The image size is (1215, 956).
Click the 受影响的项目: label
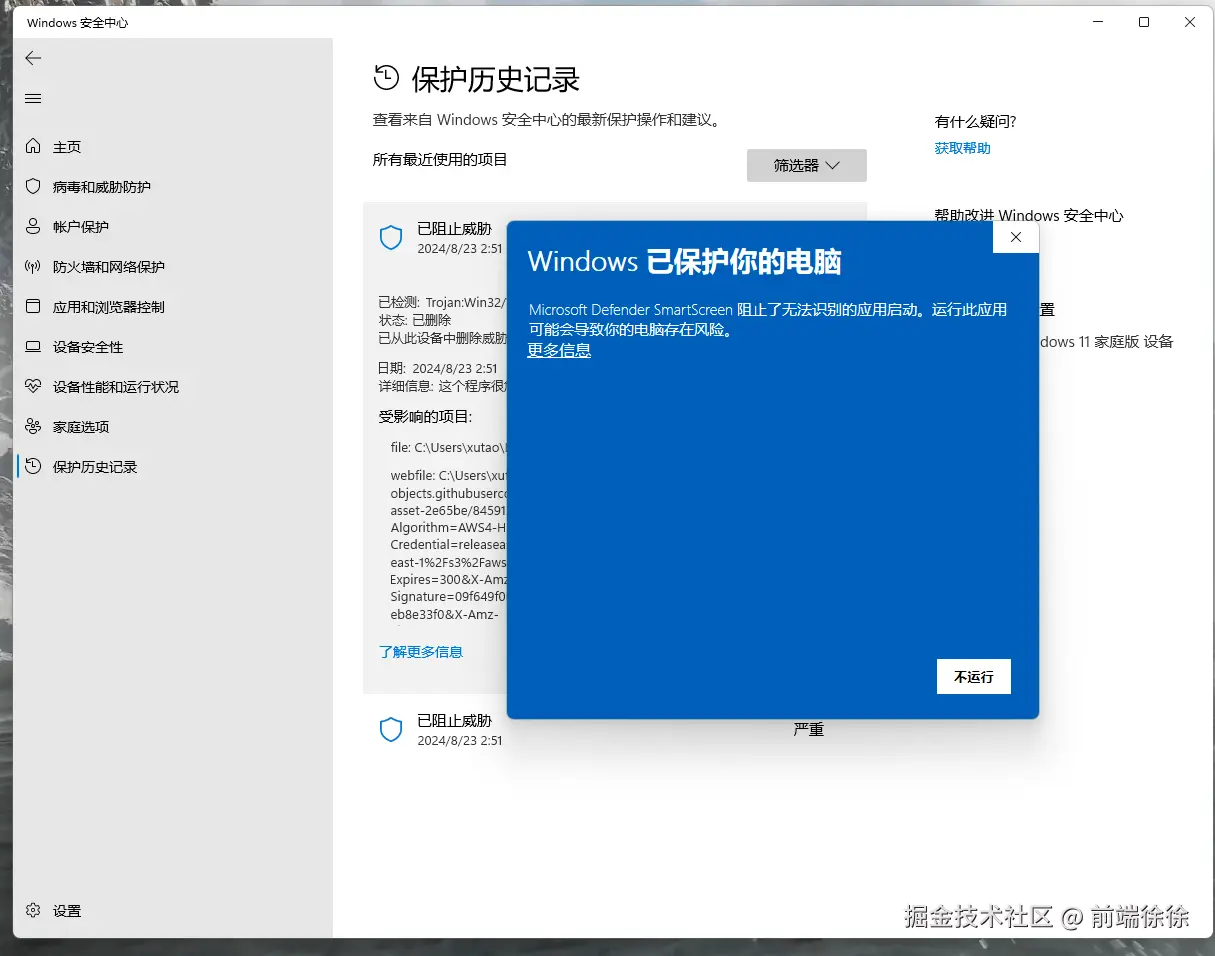(425, 417)
